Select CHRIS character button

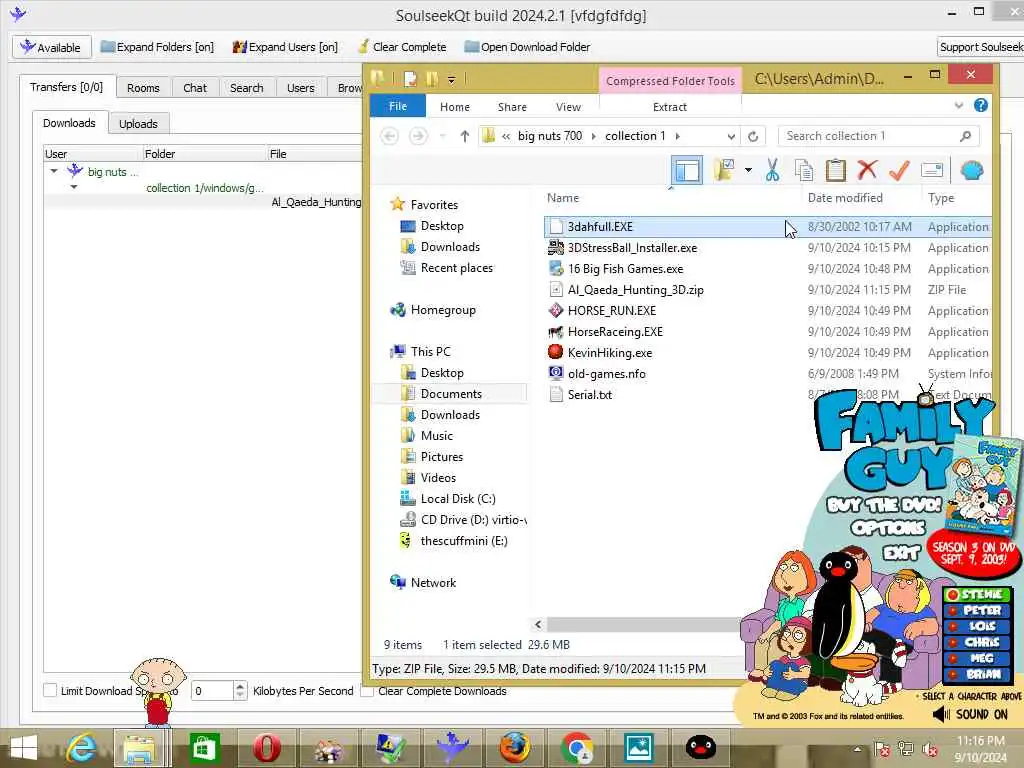[x=978, y=642]
